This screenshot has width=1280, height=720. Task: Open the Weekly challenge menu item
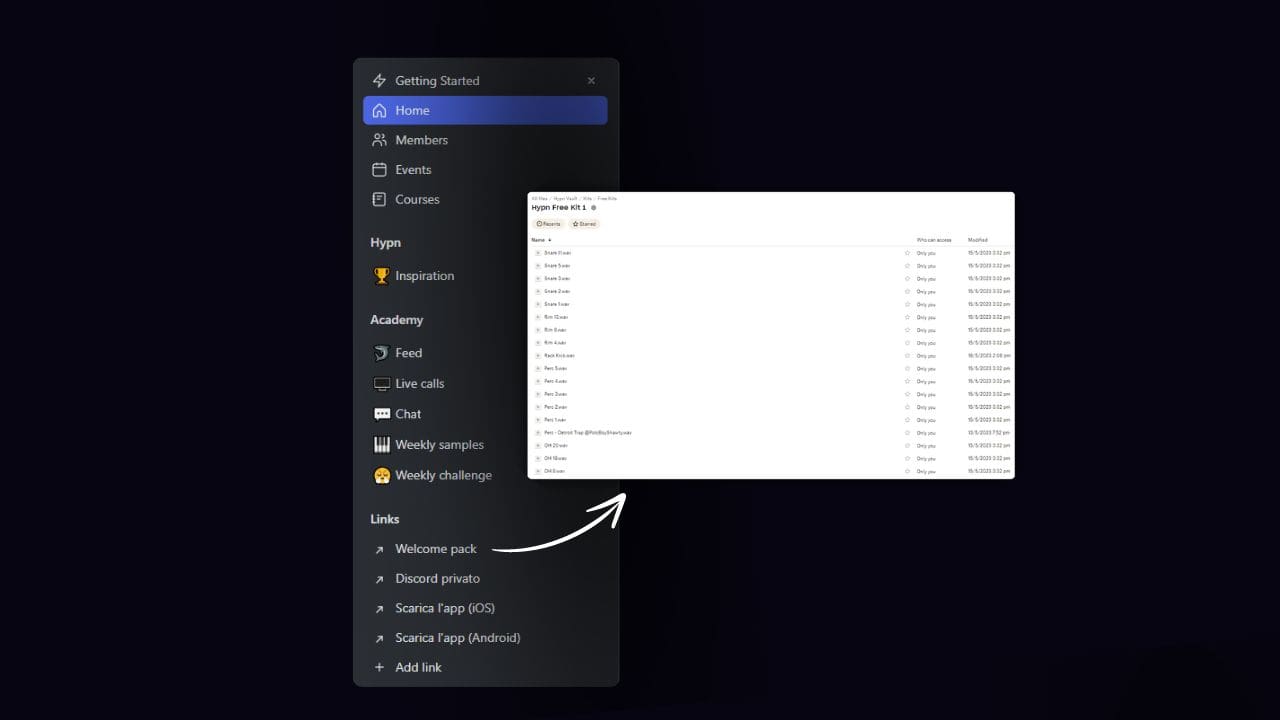click(443, 476)
